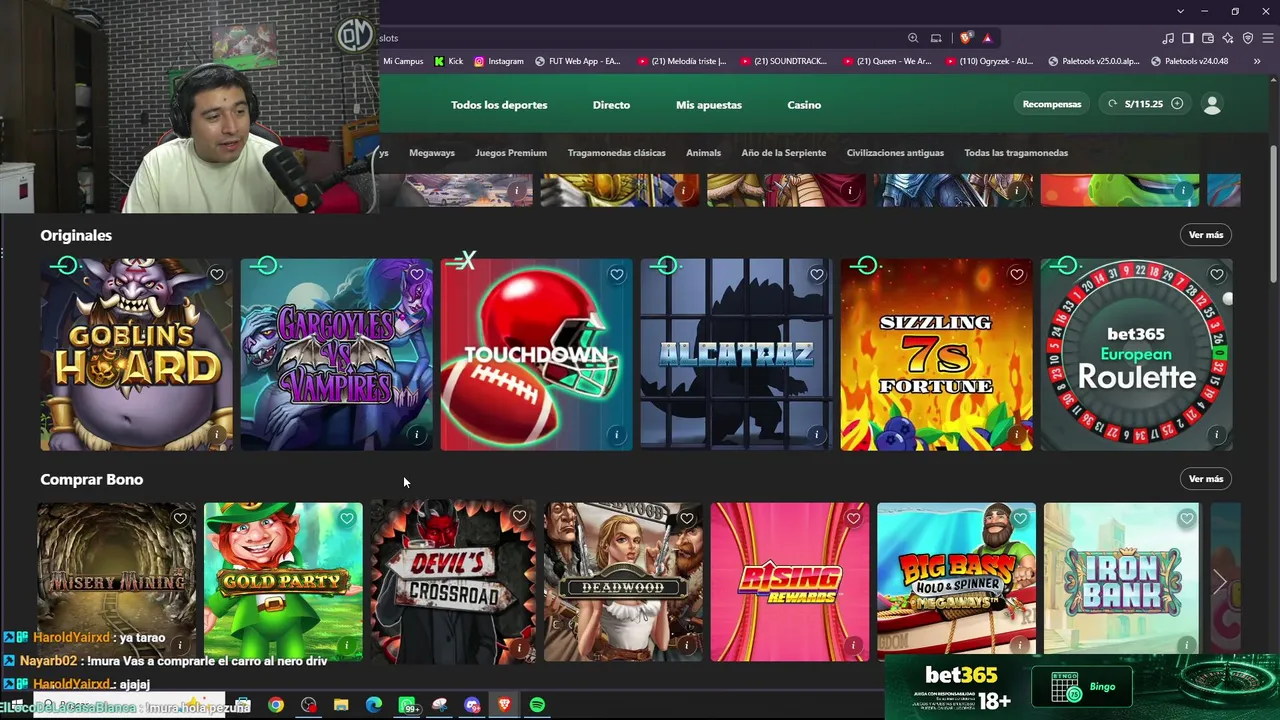This screenshot has width=1280, height=720.
Task: Show Iron Bank info icon
Action: pos(1187,645)
